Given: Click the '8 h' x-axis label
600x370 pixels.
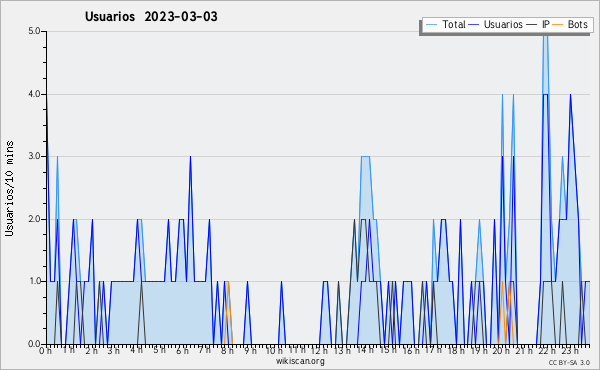Looking at the screenshot, I should click(x=227, y=351).
